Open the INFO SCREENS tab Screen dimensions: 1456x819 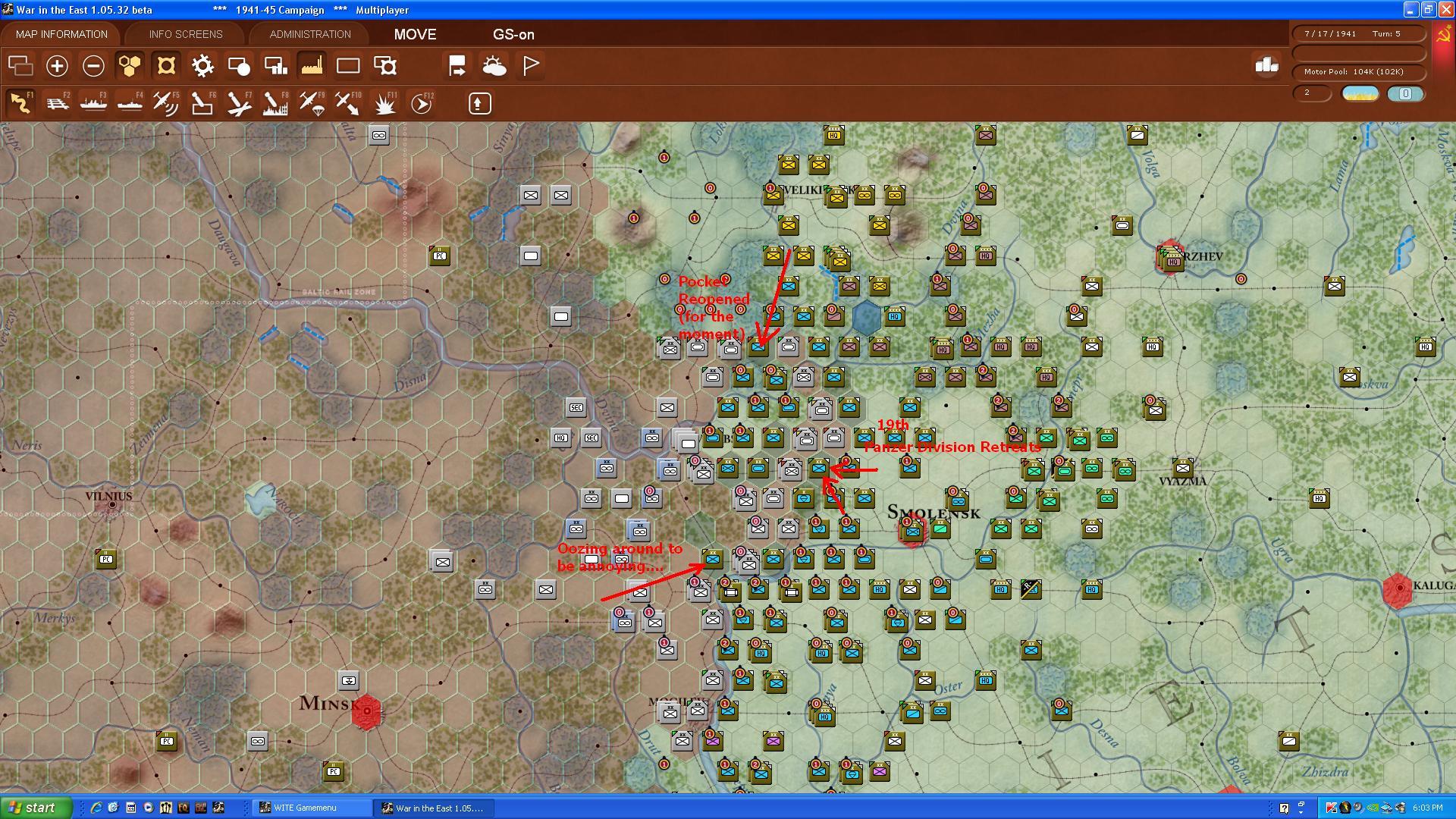point(186,34)
